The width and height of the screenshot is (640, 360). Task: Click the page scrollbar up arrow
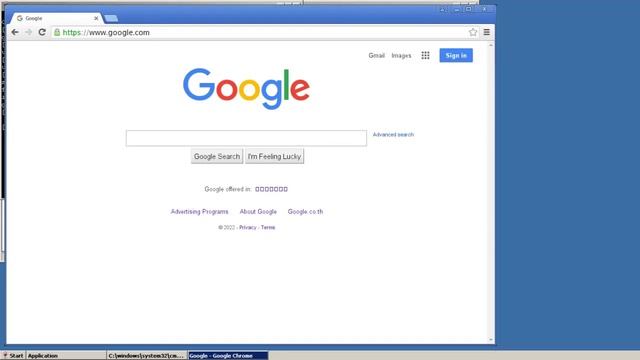[x=491, y=45]
